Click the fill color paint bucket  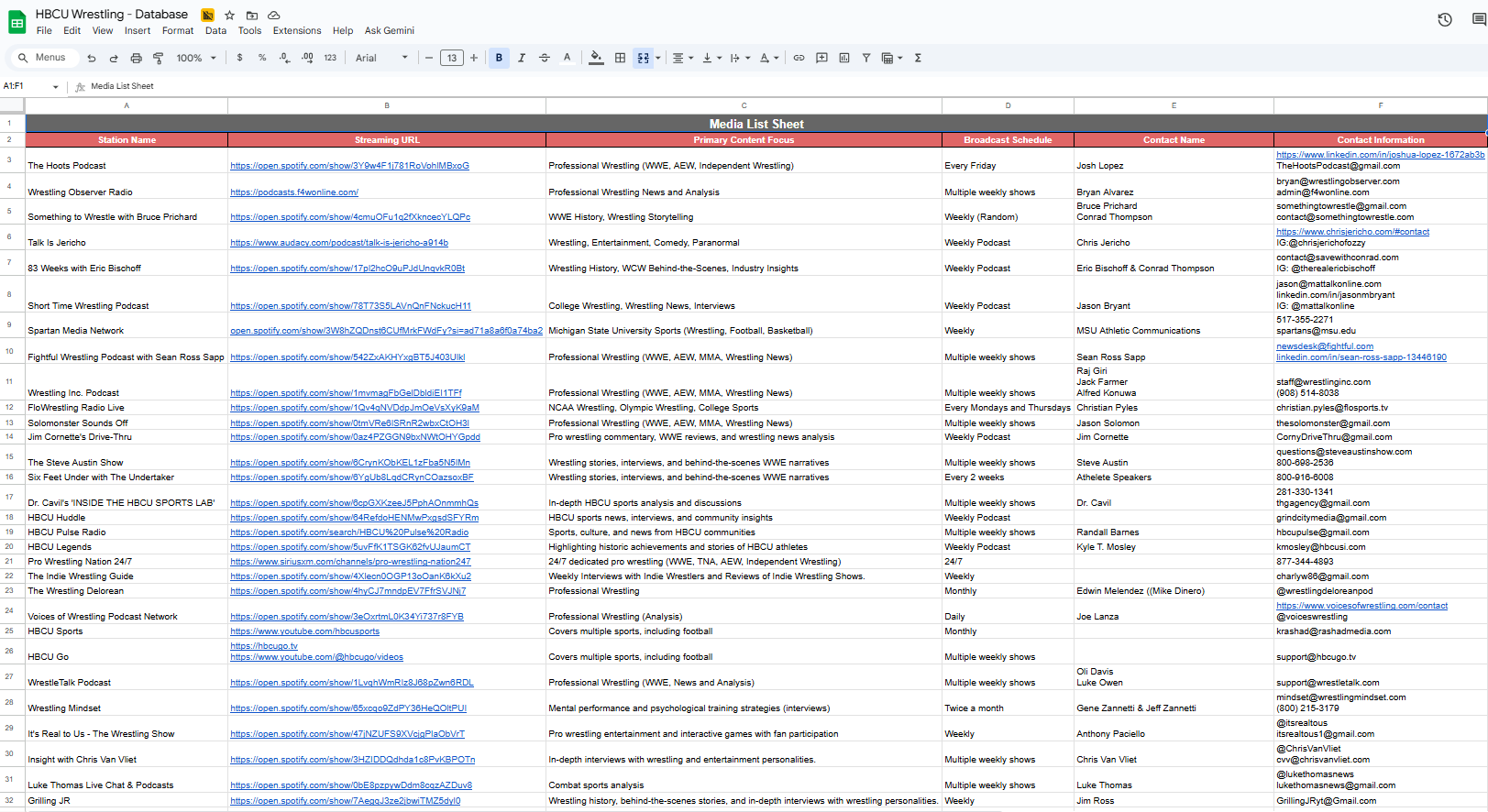point(596,58)
